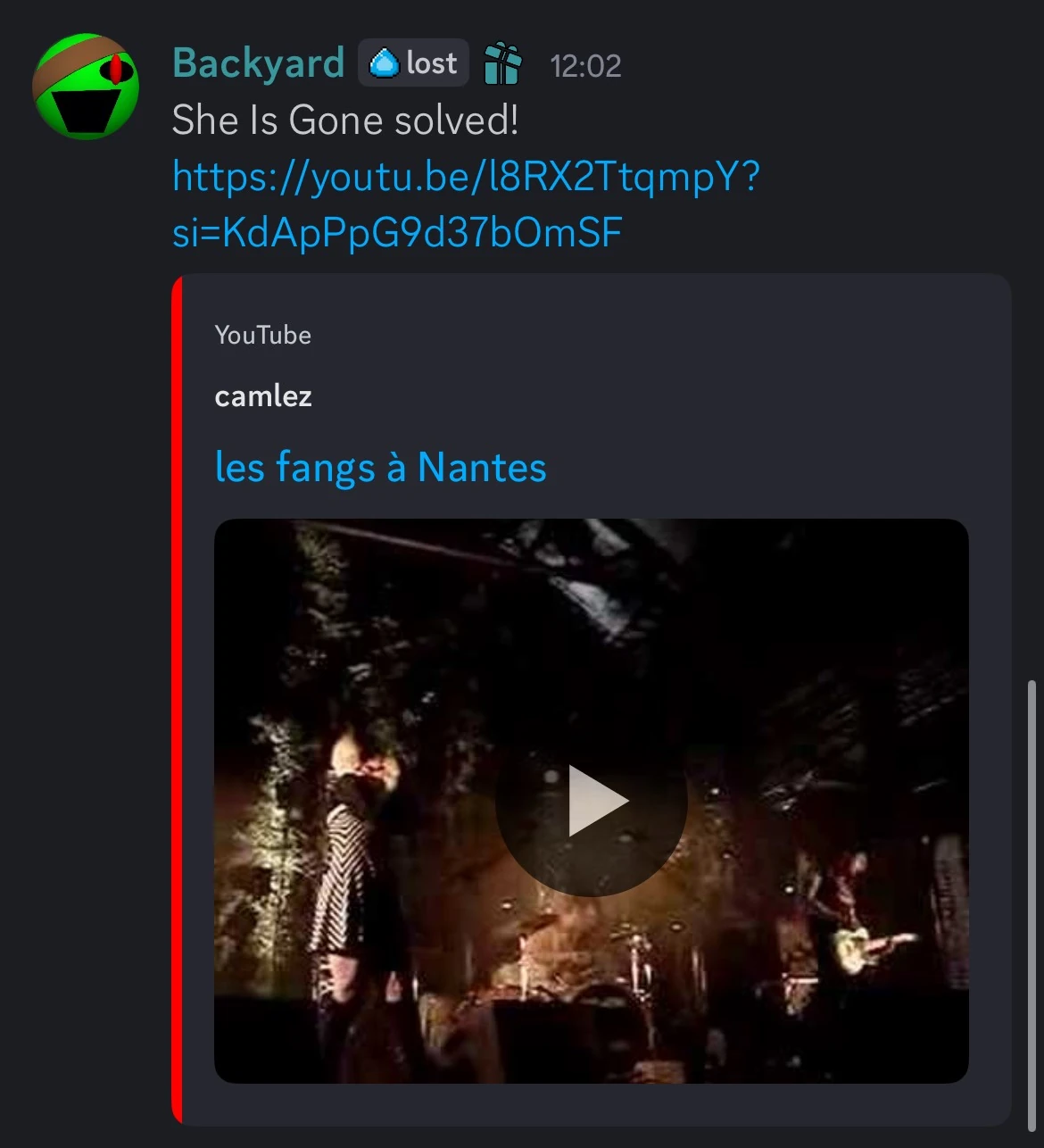
Task: Click the red accent bar of the embed
Action: 178,696
